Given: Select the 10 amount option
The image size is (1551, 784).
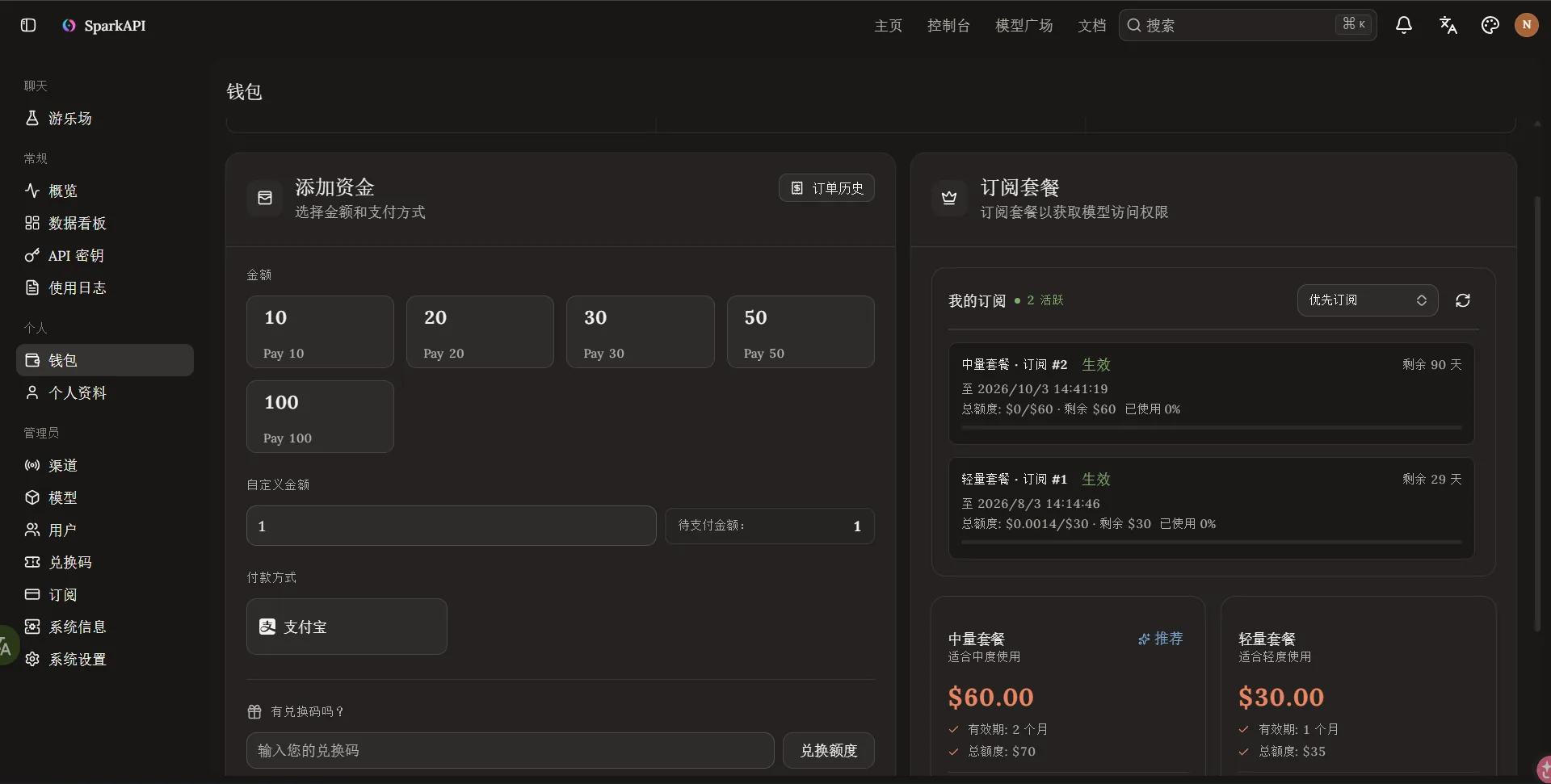Looking at the screenshot, I should click(x=320, y=332).
